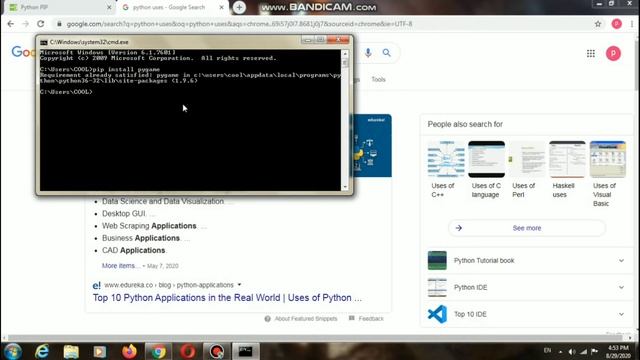This screenshot has width=640, height=360.
Task: Open the Uses of C language thumbnail
Action: [487, 159]
